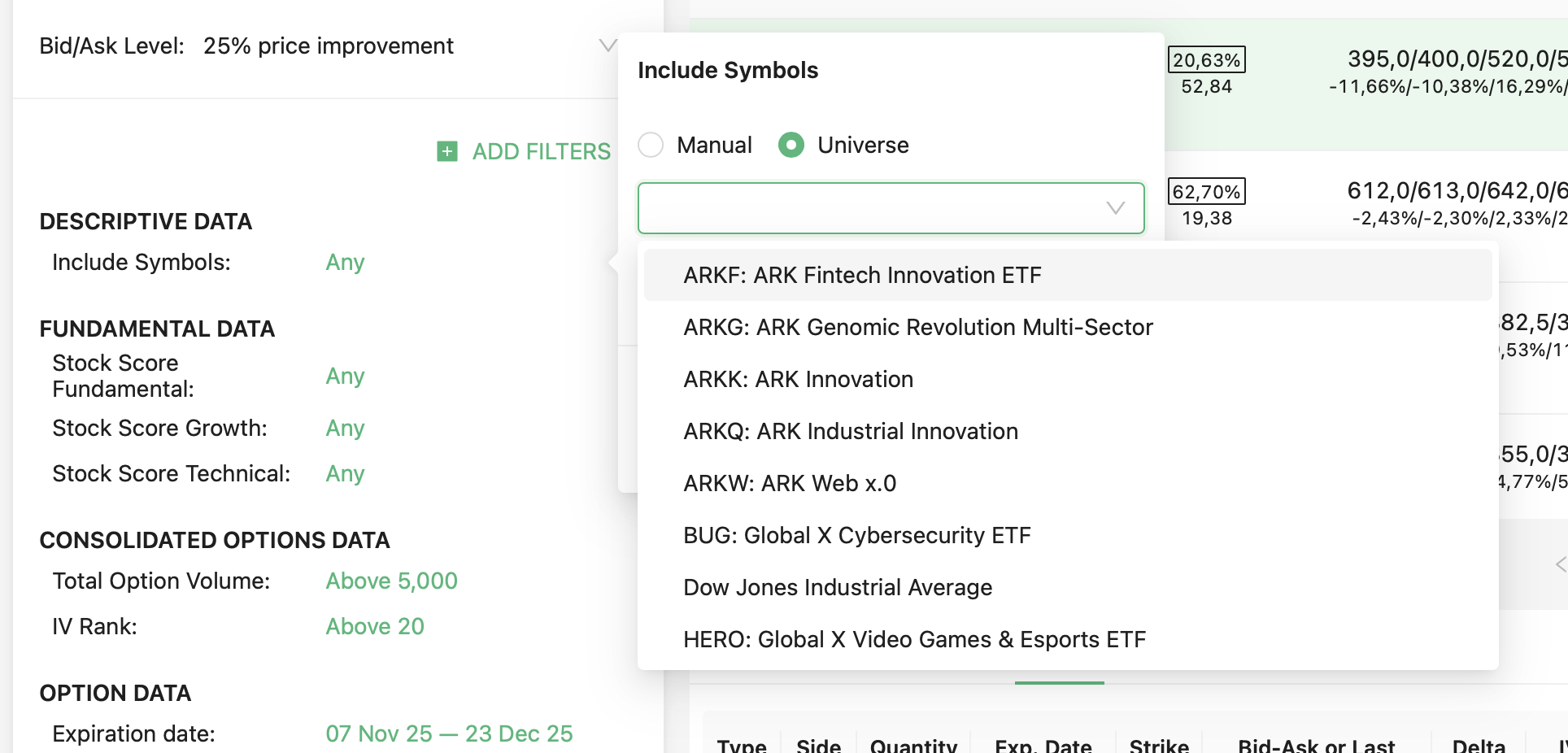This screenshot has width=1568, height=753.
Task: Open Include Symbols 'Any' value
Action: click(x=345, y=262)
